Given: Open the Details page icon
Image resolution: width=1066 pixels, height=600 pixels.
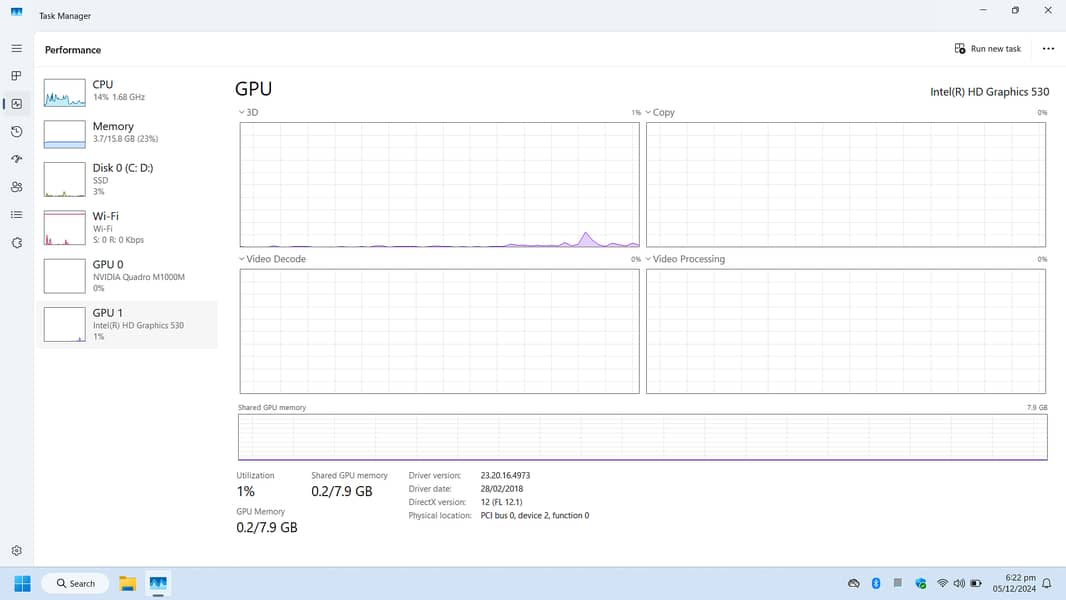Looking at the screenshot, I should [x=16, y=215].
